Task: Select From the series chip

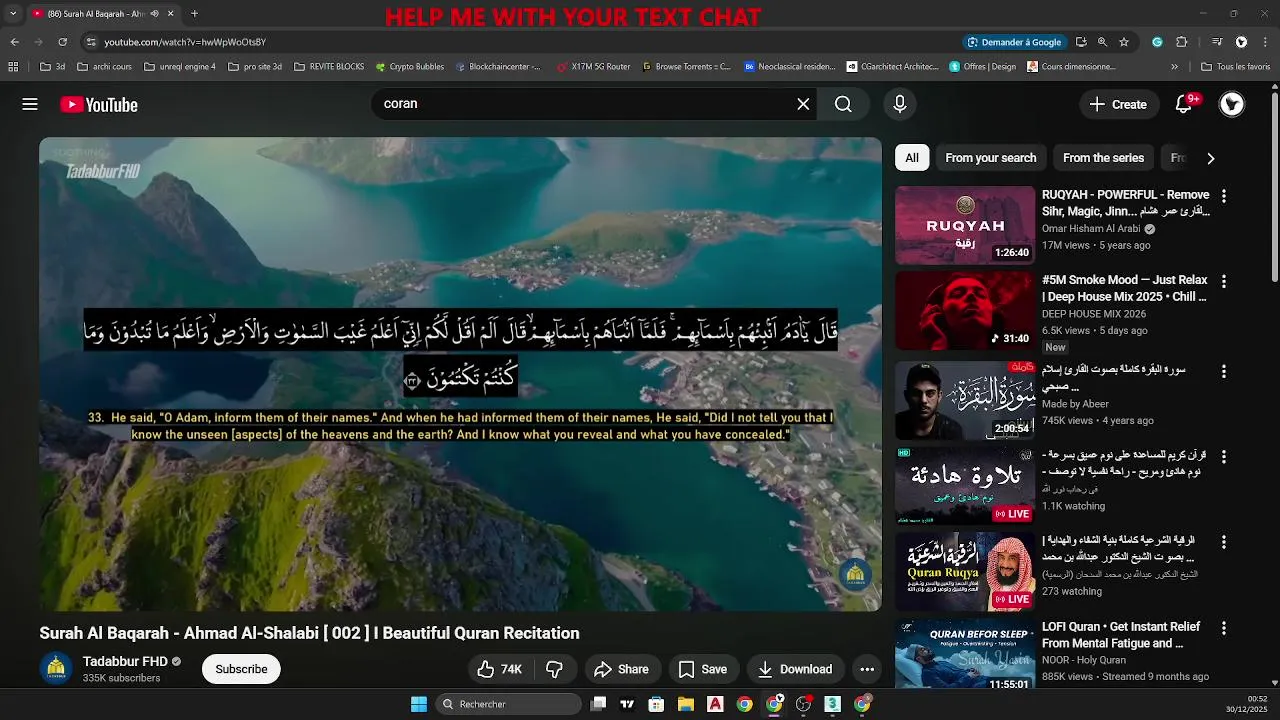Action: click(x=1103, y=158)
